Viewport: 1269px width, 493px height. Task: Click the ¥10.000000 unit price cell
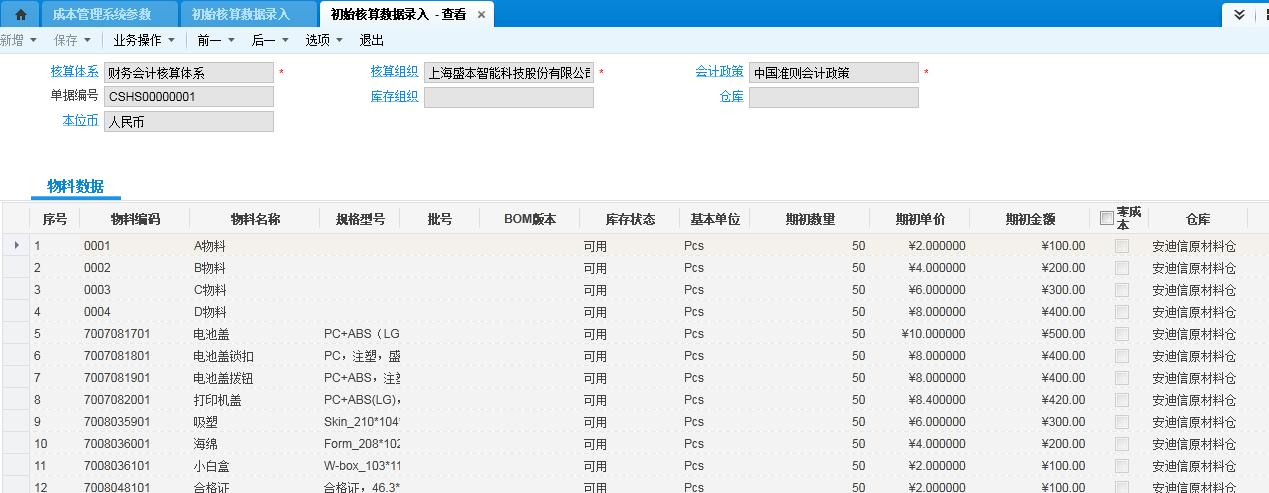[934, 334]
